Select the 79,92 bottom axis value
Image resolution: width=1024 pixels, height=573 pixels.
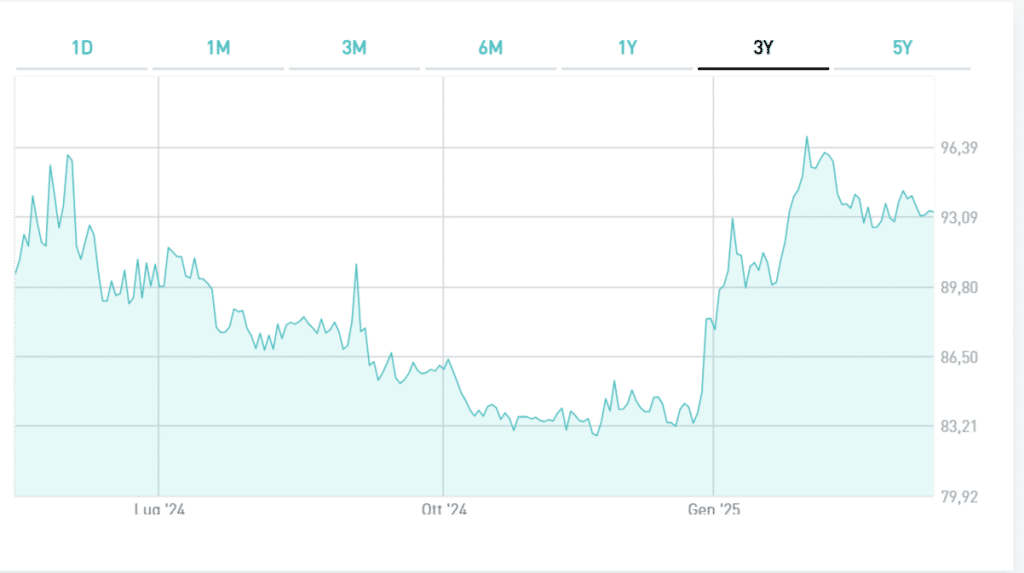(x=958, y=497)
